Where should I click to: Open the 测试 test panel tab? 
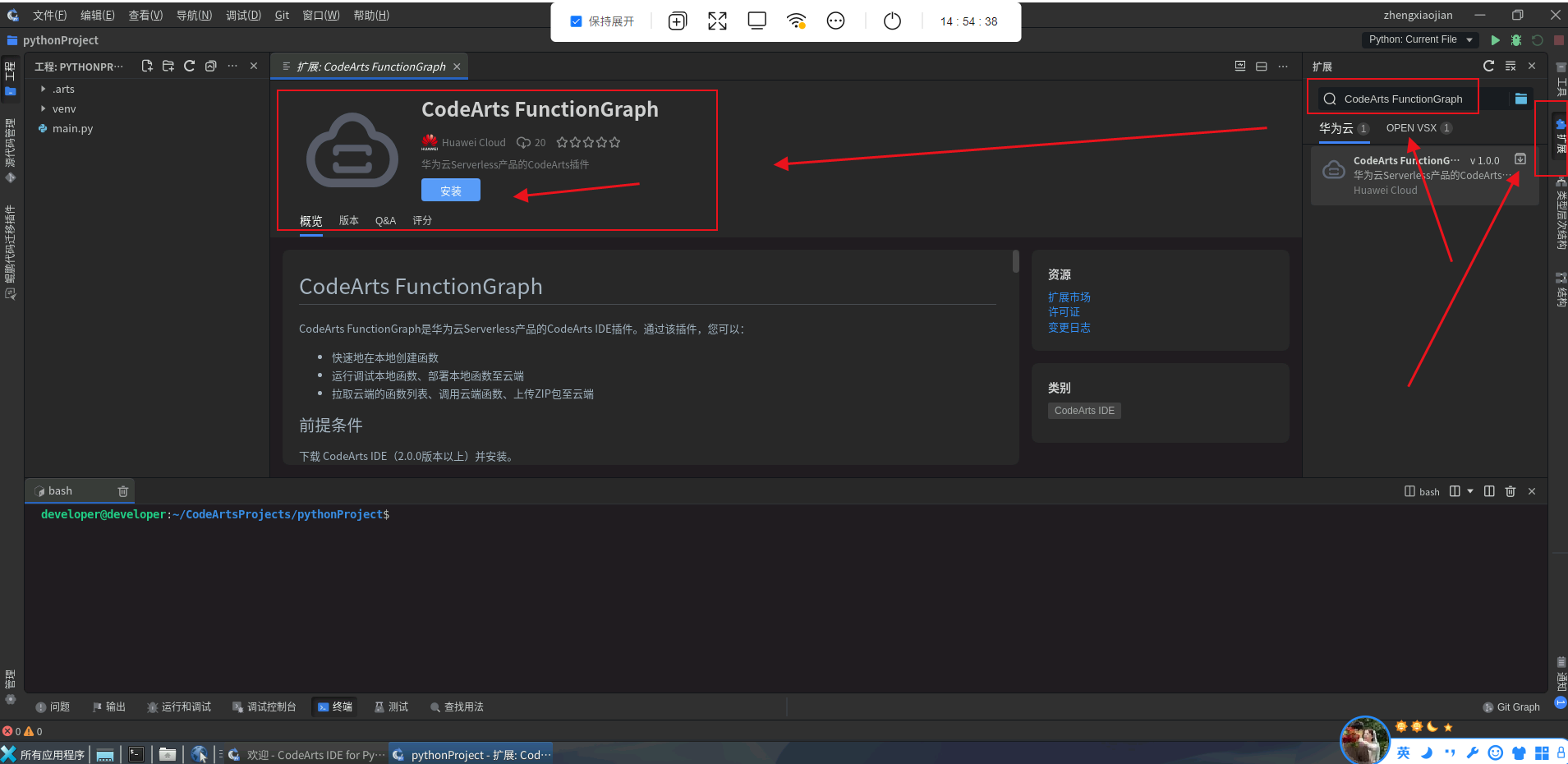(391, 707)
